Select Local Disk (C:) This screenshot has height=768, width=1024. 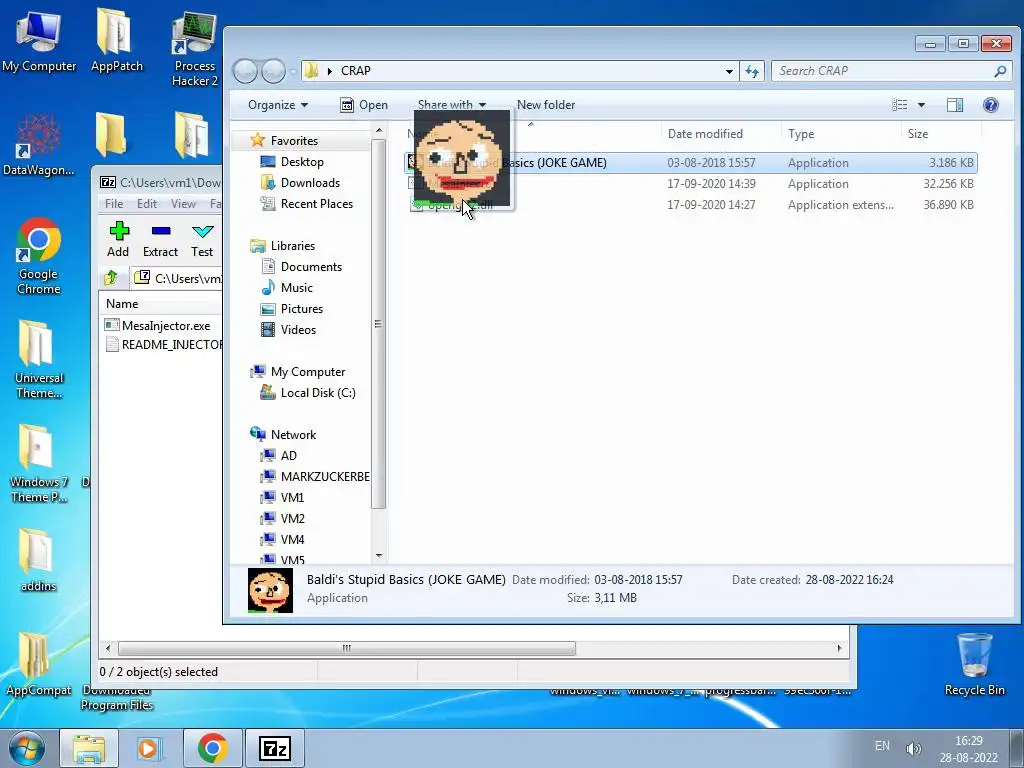[x=317, y=392]
